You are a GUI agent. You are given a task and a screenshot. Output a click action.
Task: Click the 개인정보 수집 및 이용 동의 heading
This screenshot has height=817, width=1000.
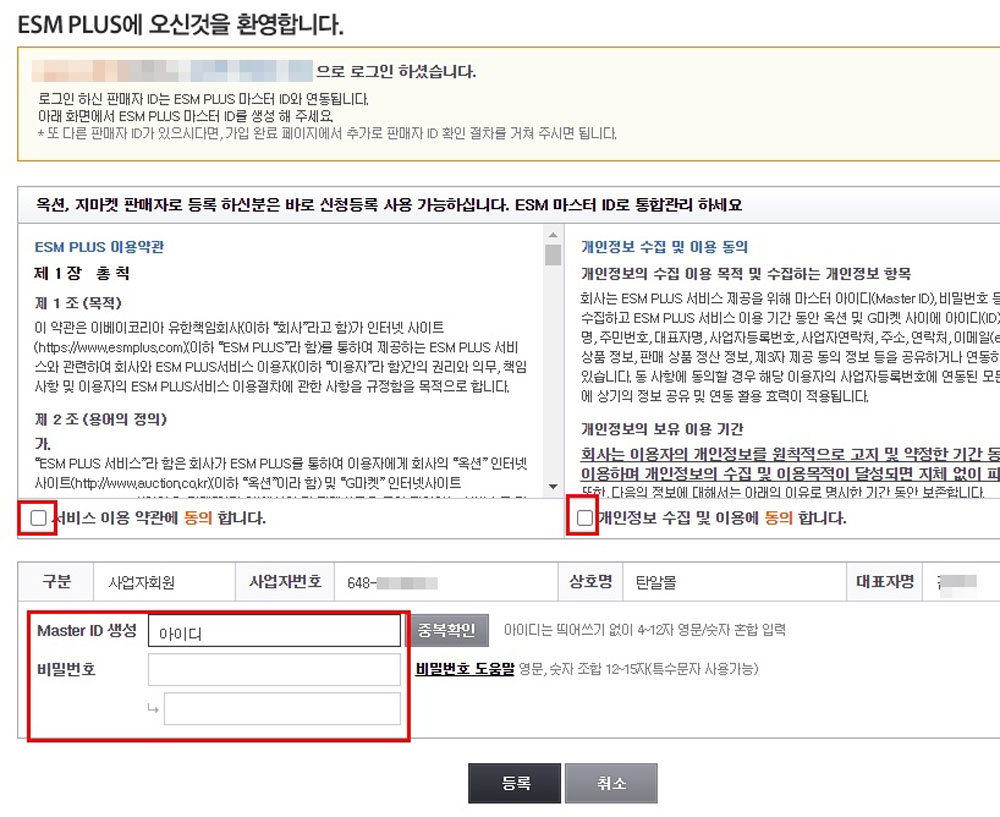[x=664, y=247]
